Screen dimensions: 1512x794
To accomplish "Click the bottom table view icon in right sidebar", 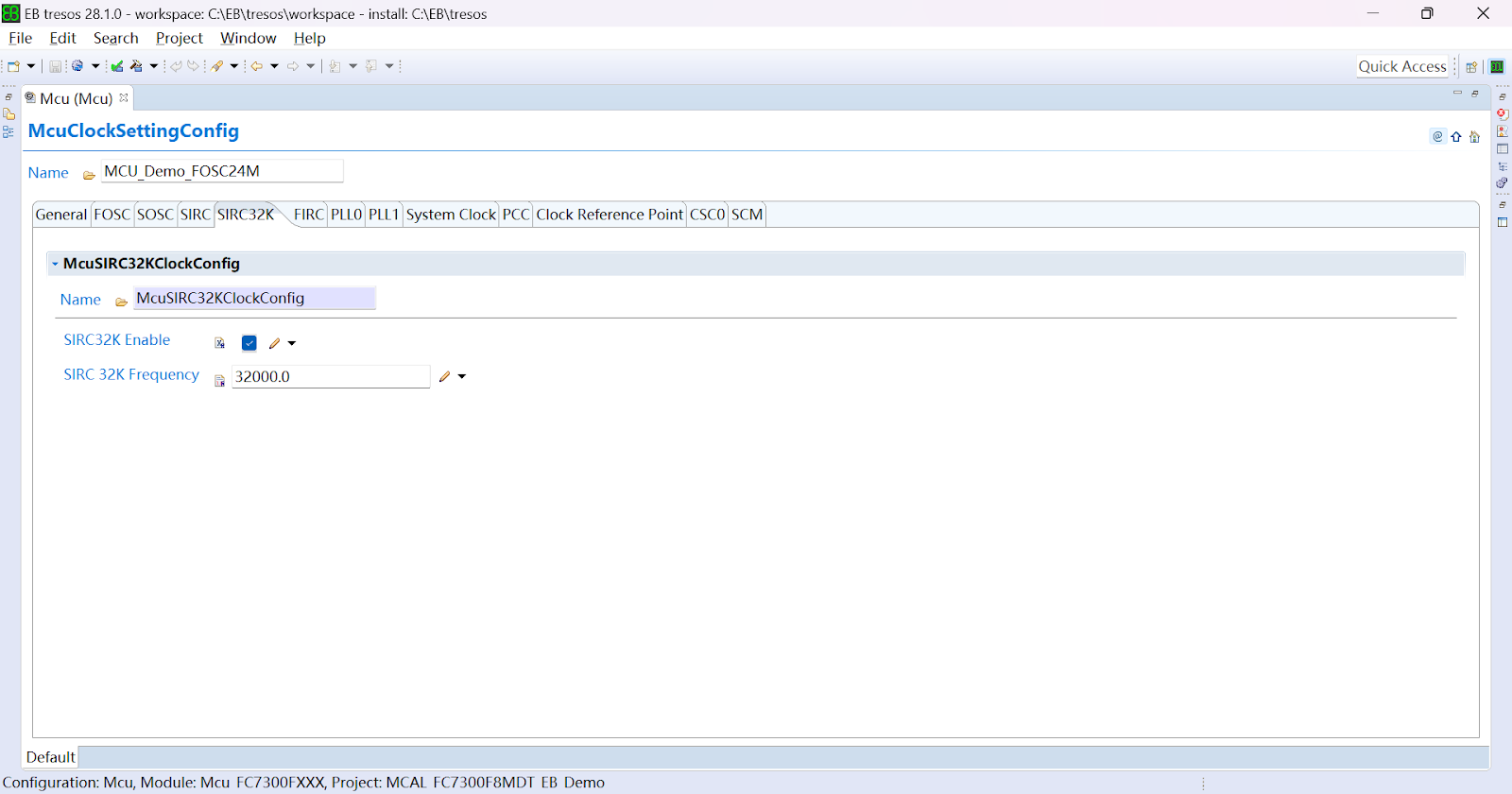I will tap(1503, 223).
